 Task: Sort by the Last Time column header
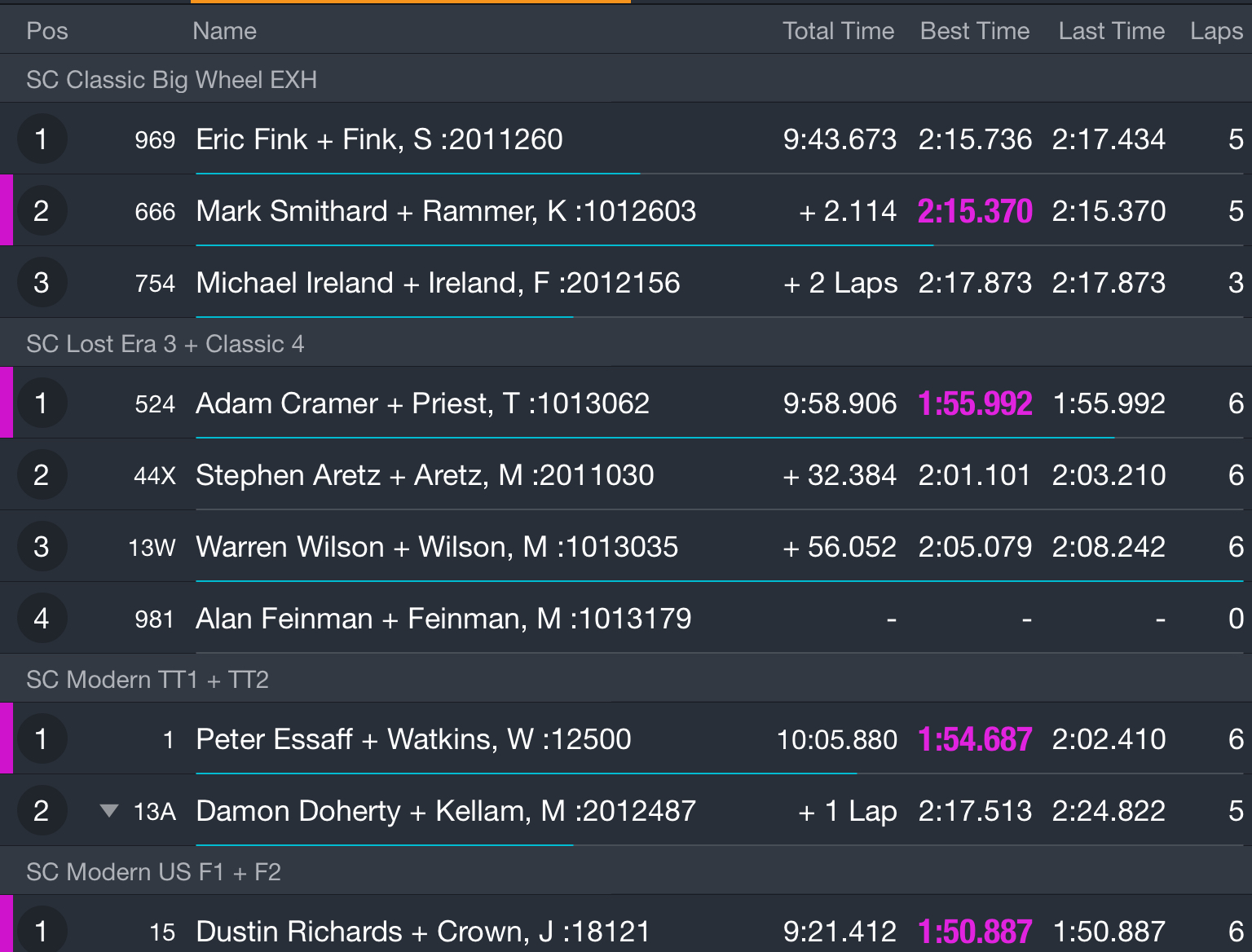[1112, 31]
